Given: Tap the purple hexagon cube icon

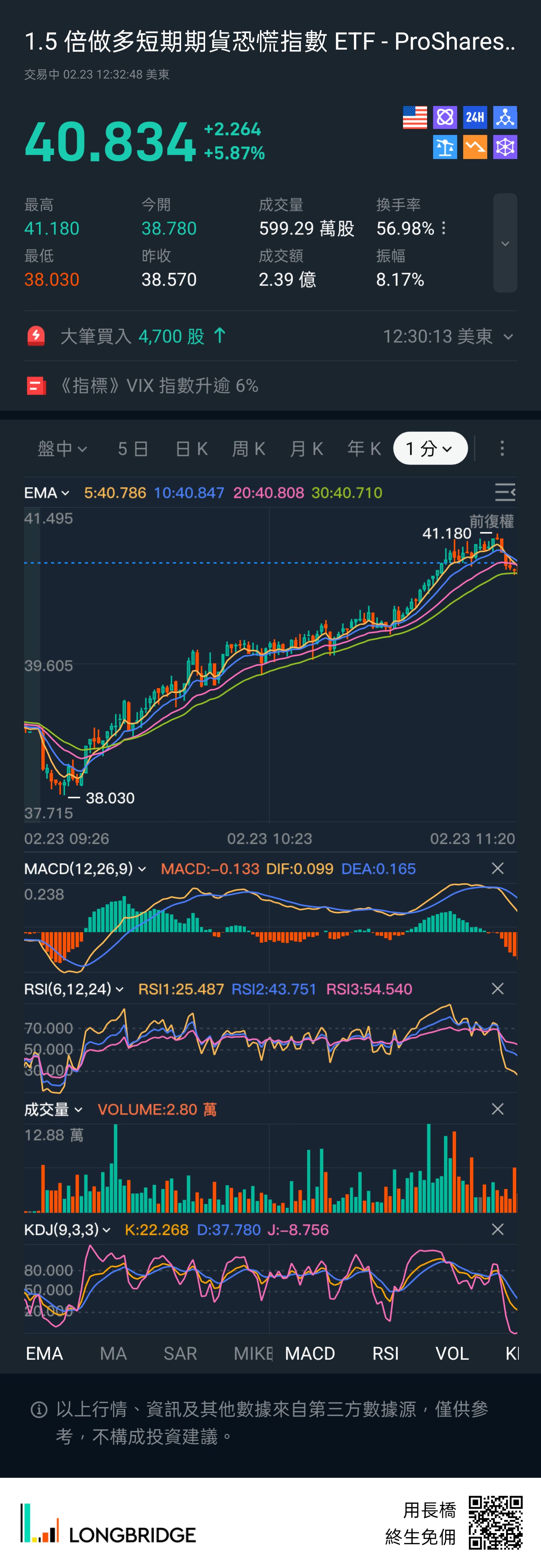Looking at the screenshot, I should [505, 147].
